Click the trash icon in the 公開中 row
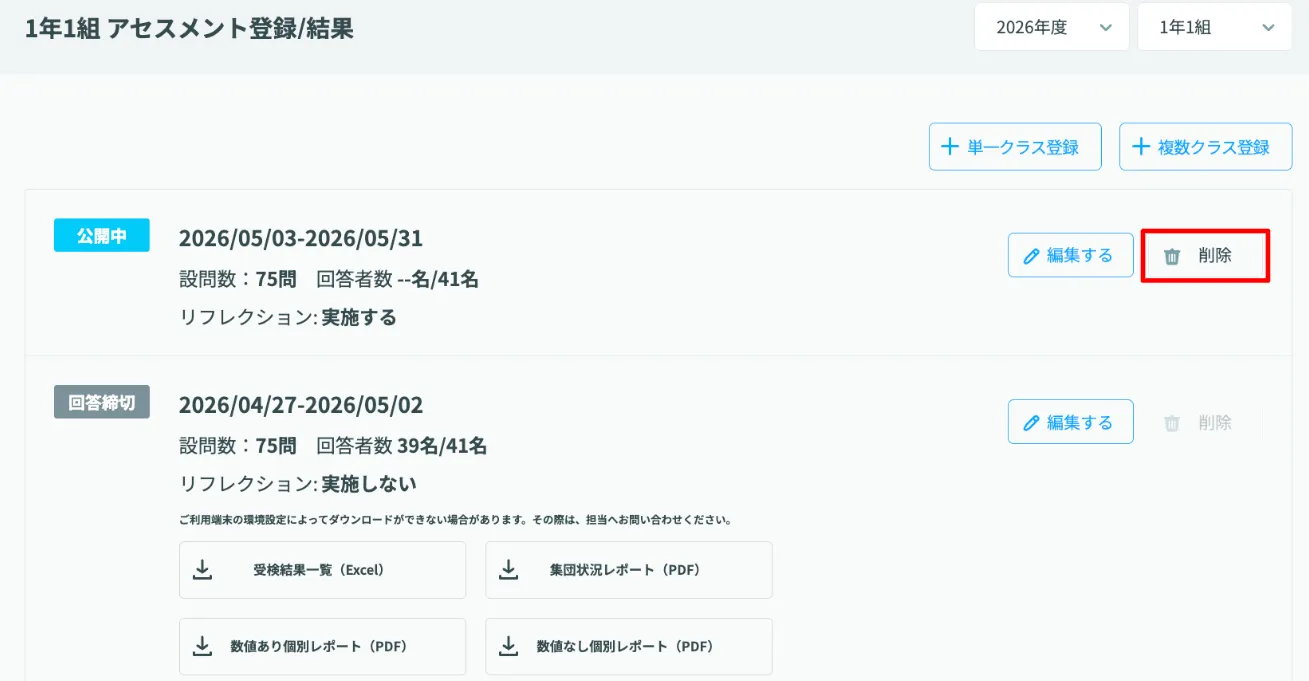Viewport: 1309px width, 681px height. point(1172,256)
